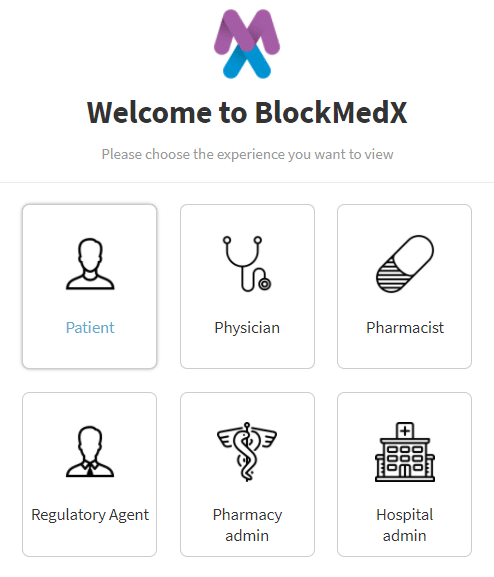Click the suited agent figure icon
This screenshot has height=577, width=494.
point(90,452)
